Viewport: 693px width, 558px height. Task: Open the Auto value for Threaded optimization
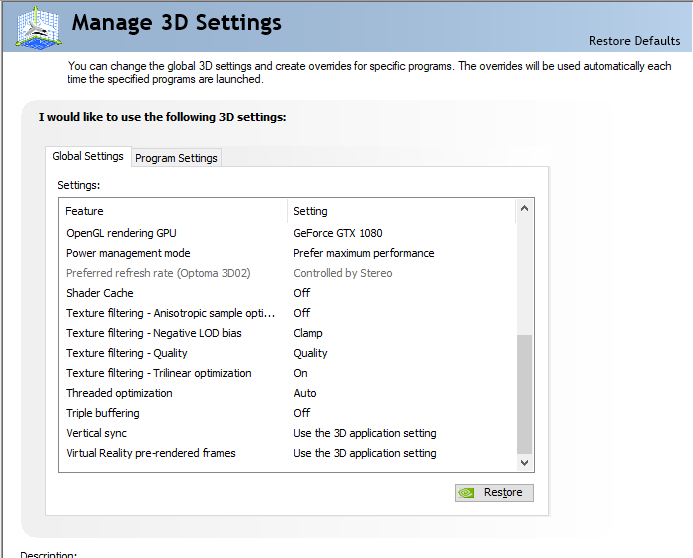click(305, 393)
